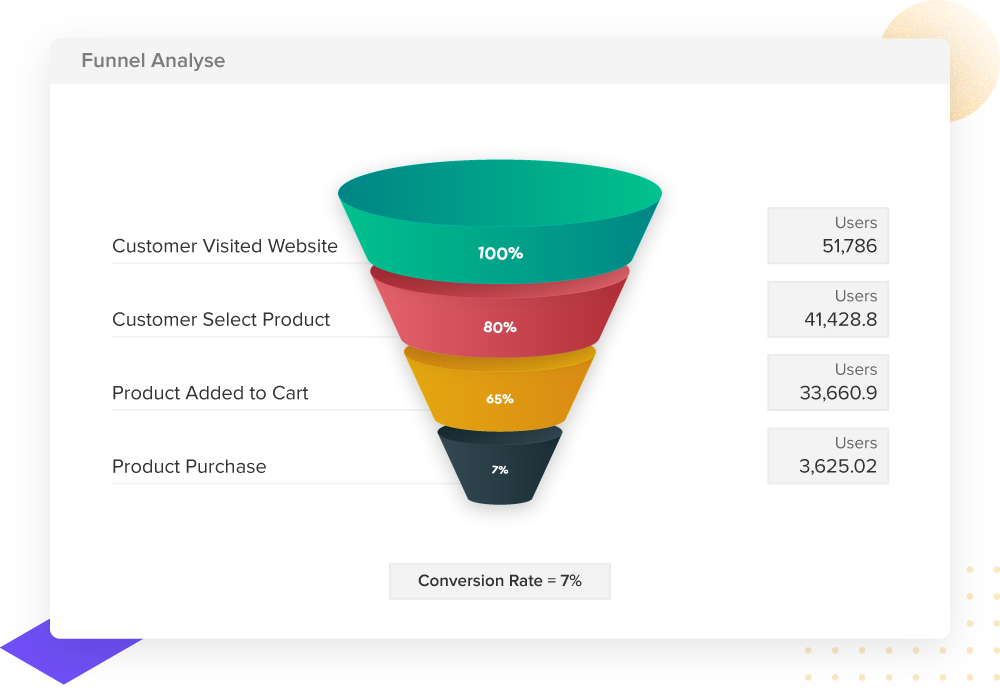Click the Users 3,625.02 value box
Viewport: 1000px width, 700px height.
(x=828, y=456)
